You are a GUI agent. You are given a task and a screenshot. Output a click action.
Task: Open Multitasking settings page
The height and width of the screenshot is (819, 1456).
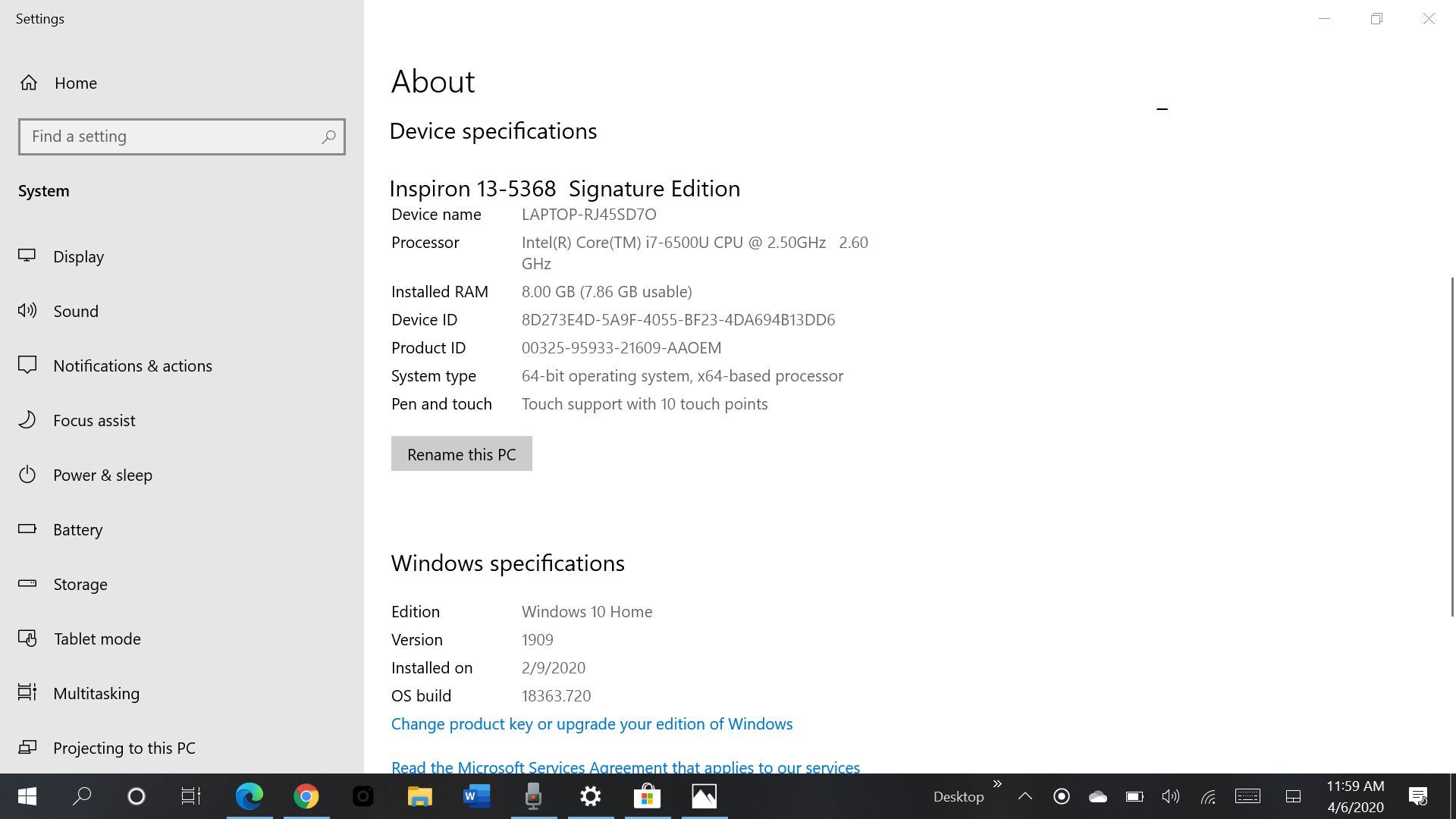(x=79, y=693)
